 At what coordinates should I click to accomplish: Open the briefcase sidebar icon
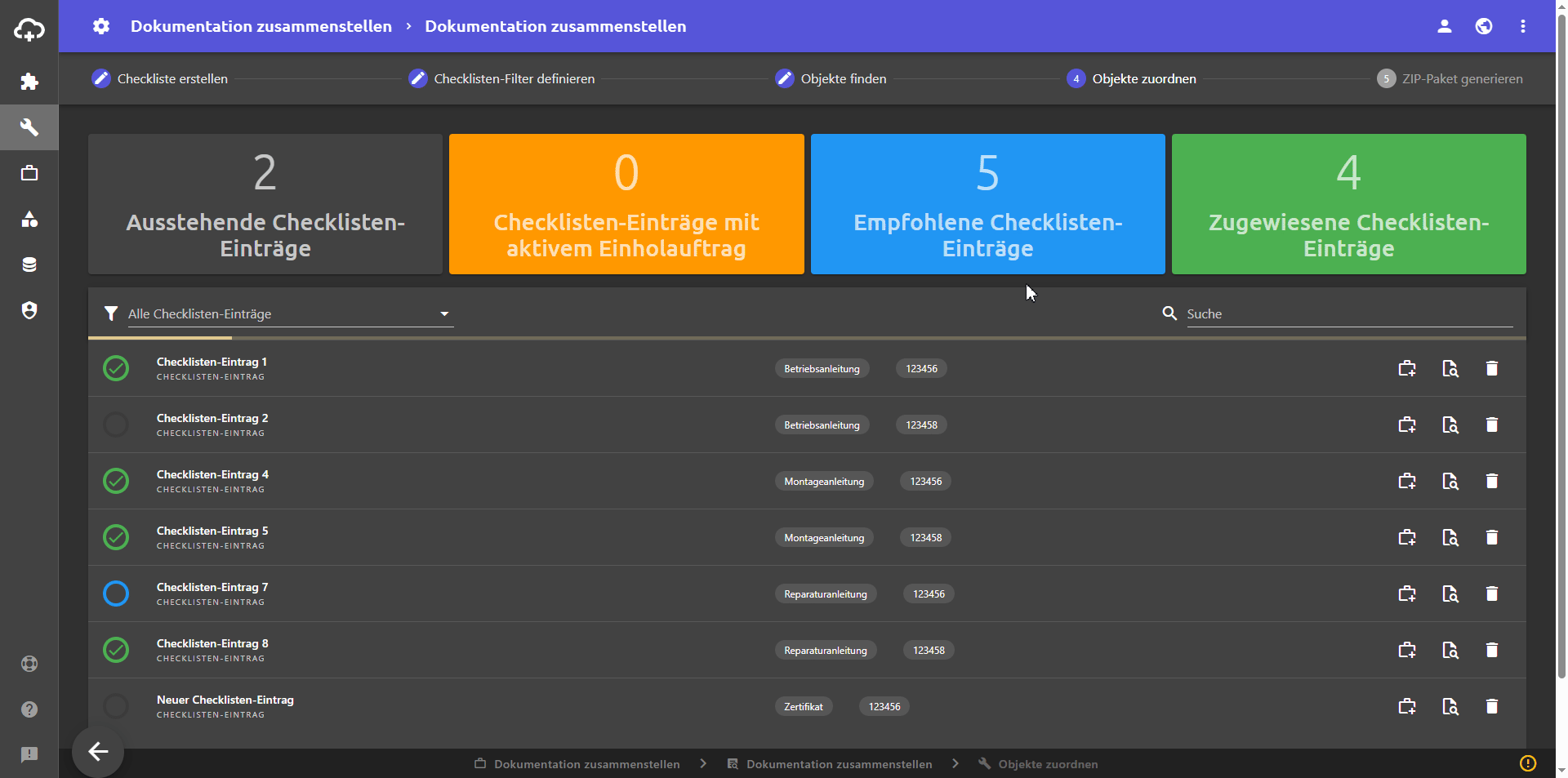29,173
